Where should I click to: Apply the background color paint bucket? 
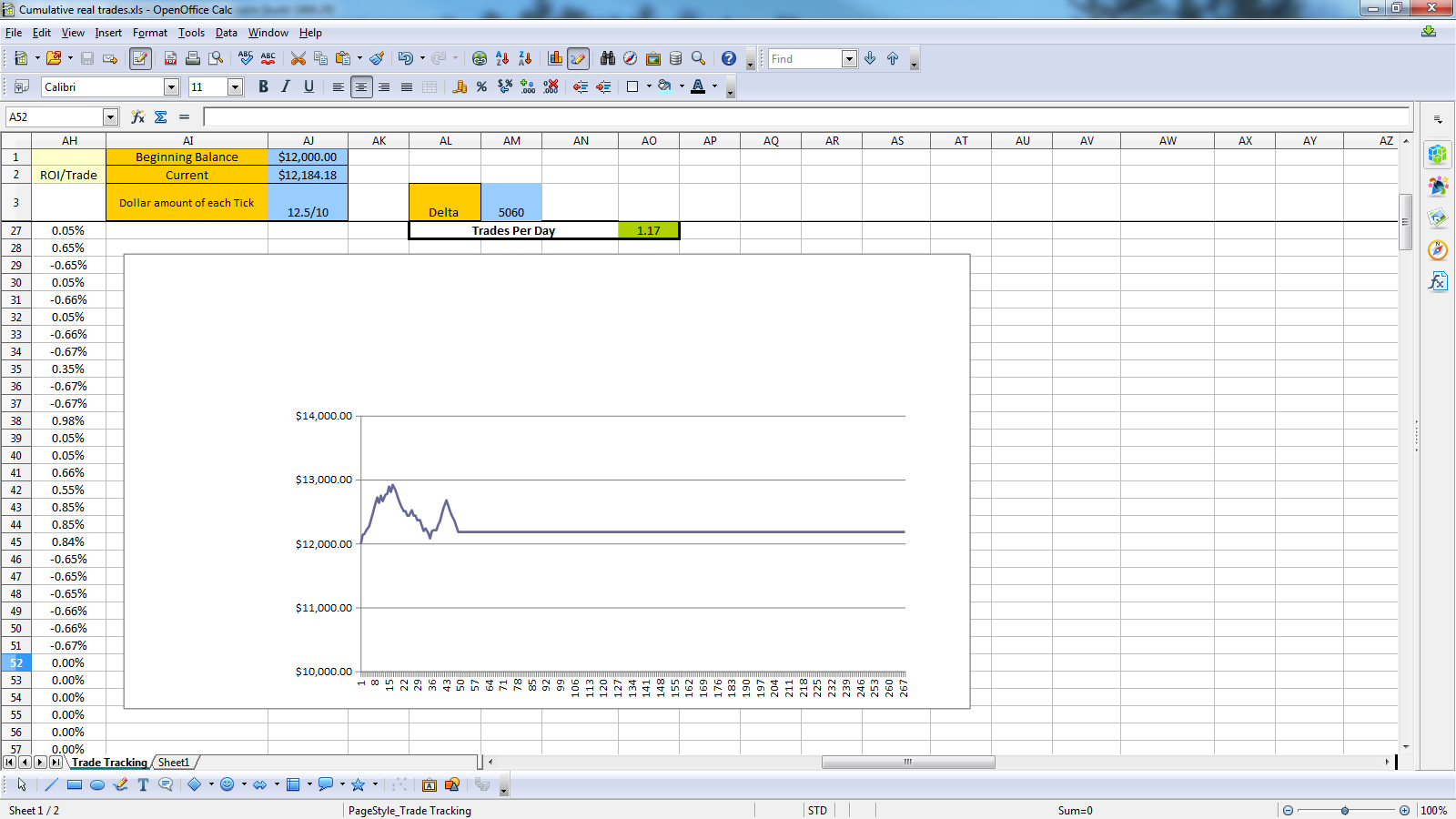pyautogui.click(x=665, y=86)
